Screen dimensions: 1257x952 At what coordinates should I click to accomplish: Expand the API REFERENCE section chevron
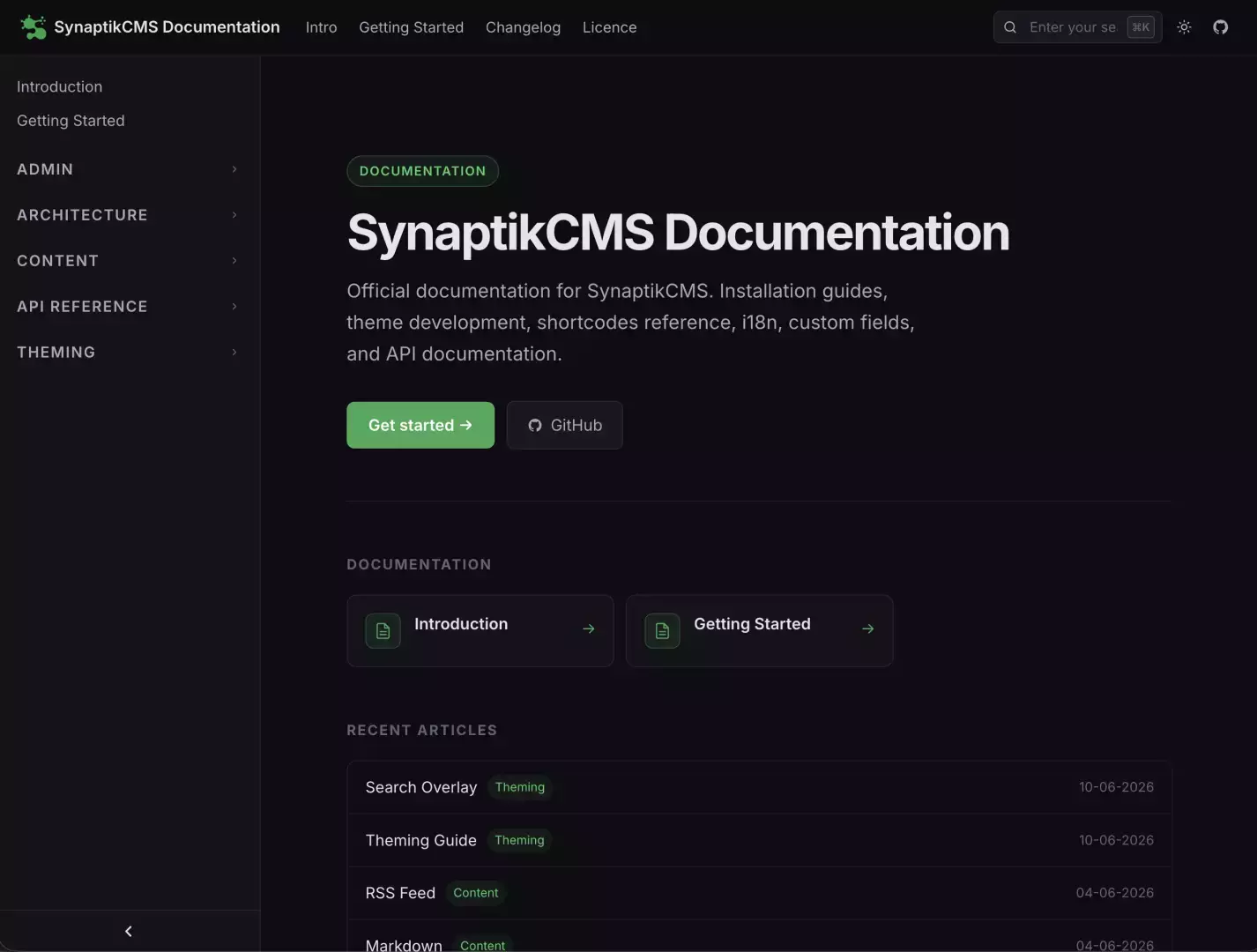234,307
